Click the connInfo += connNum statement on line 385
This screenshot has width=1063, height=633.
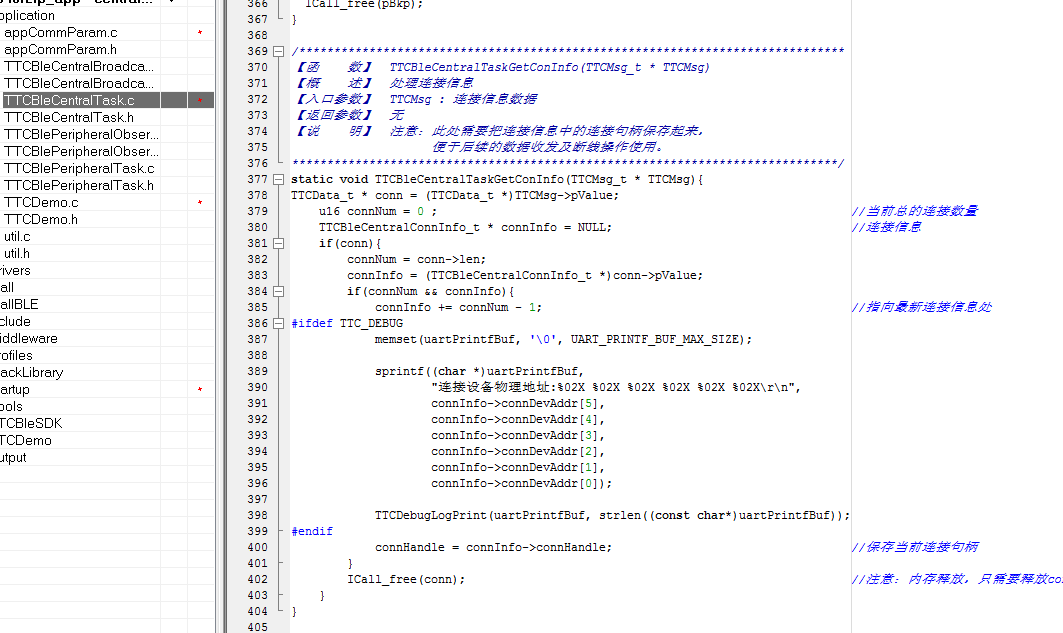point(458,308)
